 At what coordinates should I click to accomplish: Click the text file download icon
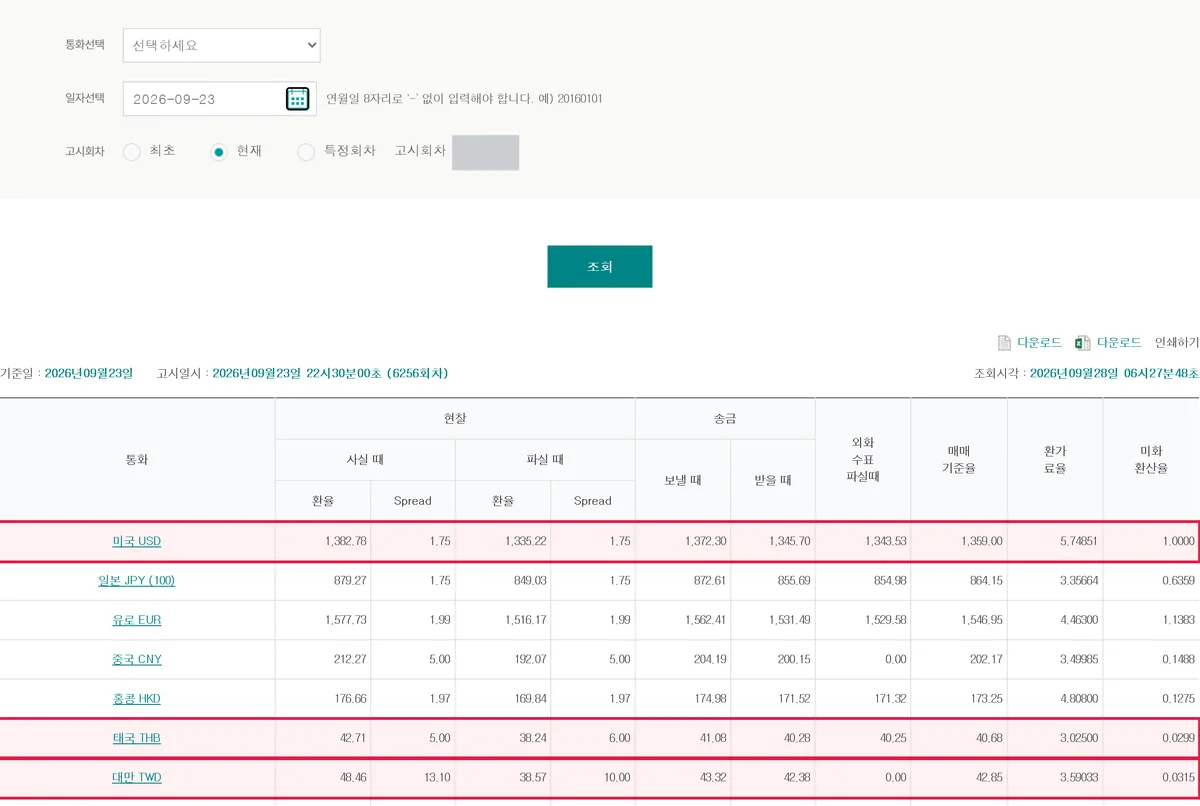1004,343
